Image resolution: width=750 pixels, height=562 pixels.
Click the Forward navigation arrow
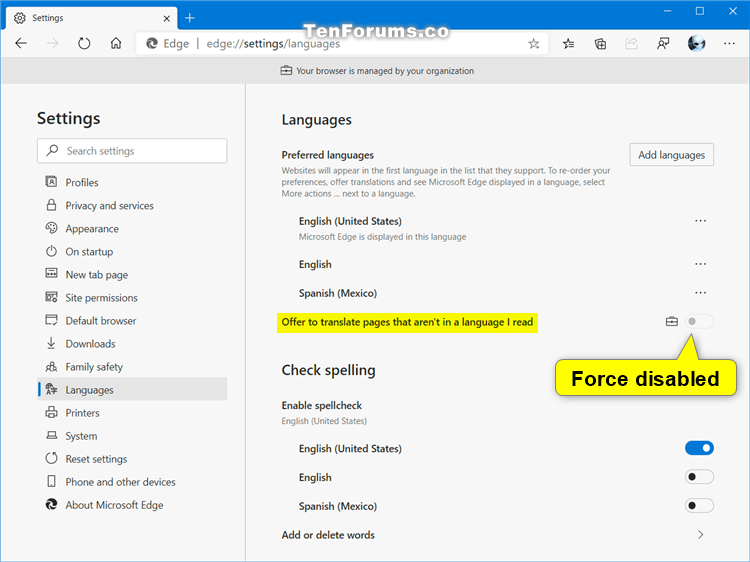(53, 44)
